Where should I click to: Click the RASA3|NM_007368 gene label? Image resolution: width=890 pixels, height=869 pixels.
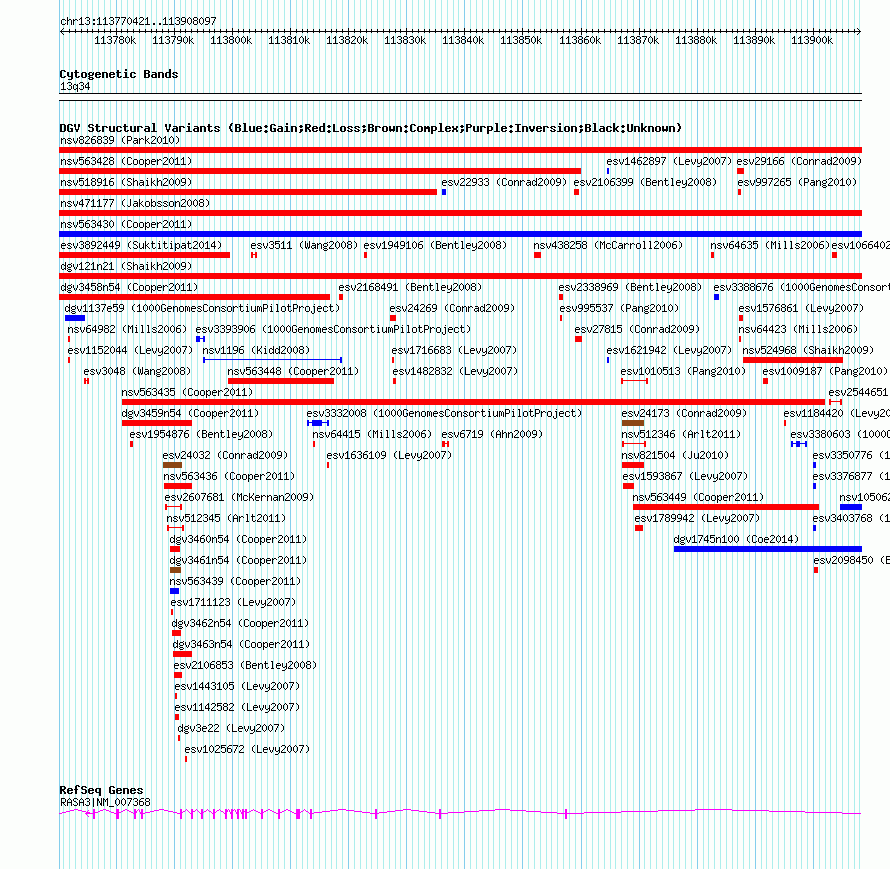coord(105,802)
